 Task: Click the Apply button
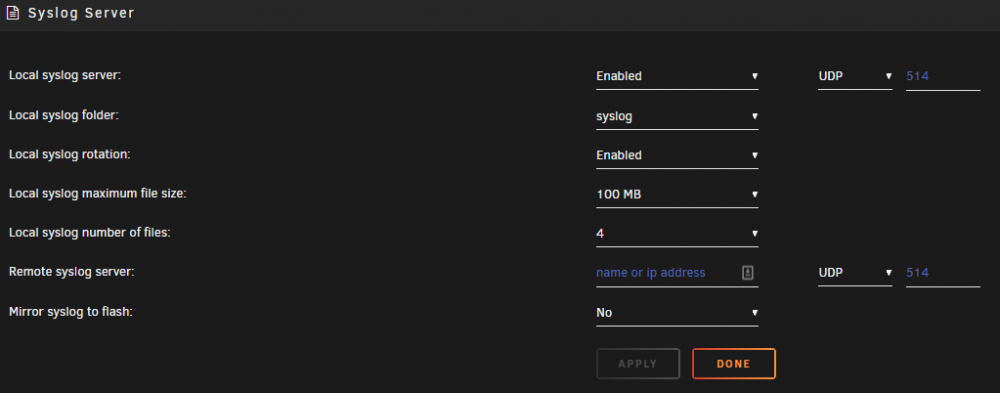pos(638,364)
